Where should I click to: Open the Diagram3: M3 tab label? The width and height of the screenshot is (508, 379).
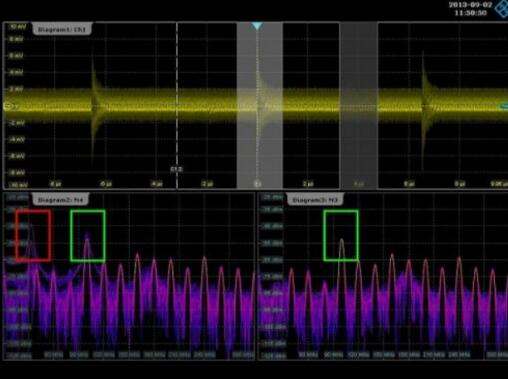315,200
